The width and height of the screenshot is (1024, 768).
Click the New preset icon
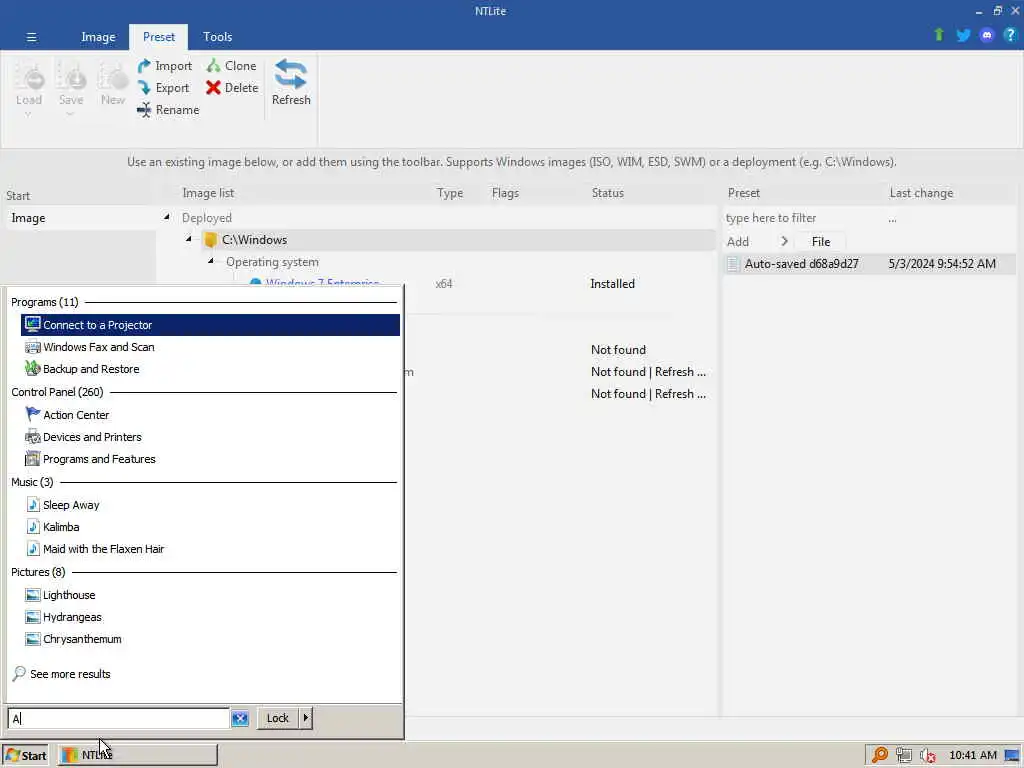tap(112, 76)
